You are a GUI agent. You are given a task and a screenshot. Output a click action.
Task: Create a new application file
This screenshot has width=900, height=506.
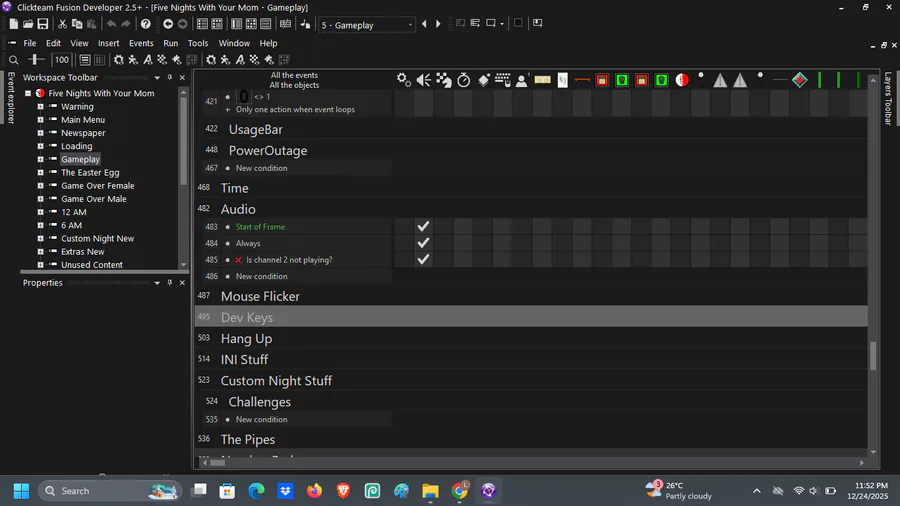[x=13, y=24]
